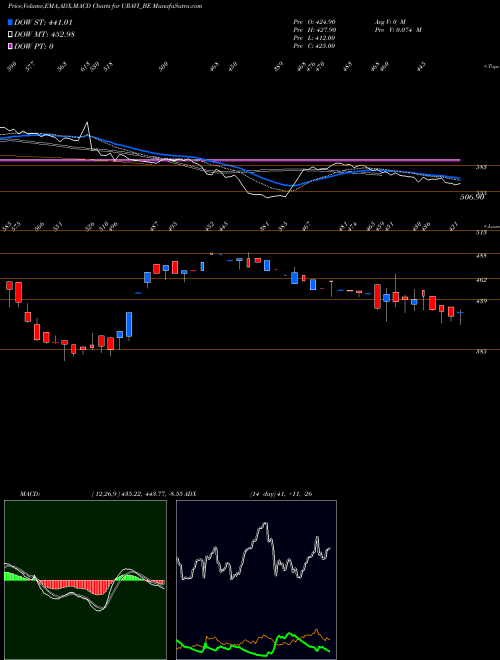500x660 pixels.
Task: Select the 'DOW PT: 0' label
Action: (34, 46)
